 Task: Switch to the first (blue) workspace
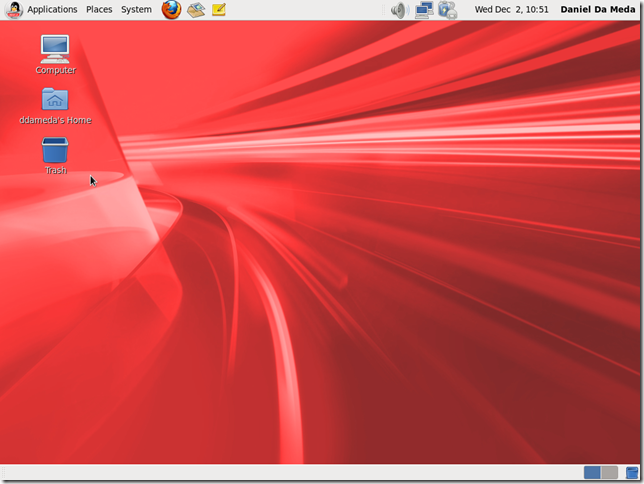coord(592,472)
